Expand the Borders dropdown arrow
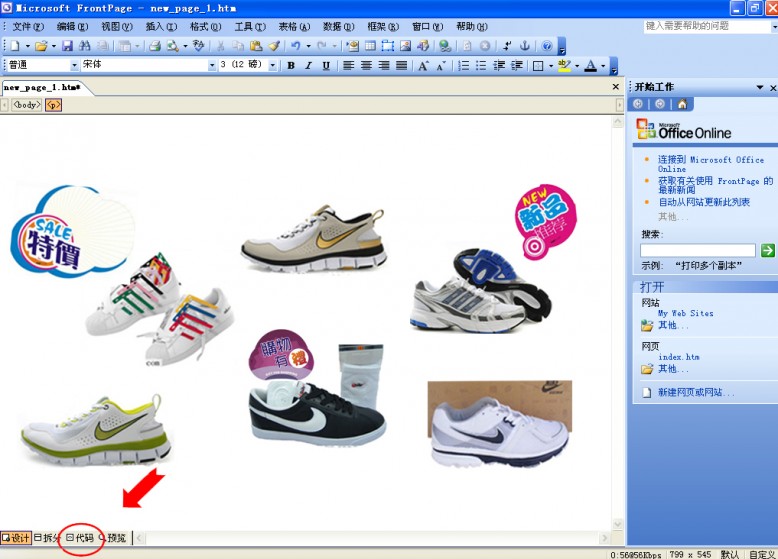 tap(551, 65)
